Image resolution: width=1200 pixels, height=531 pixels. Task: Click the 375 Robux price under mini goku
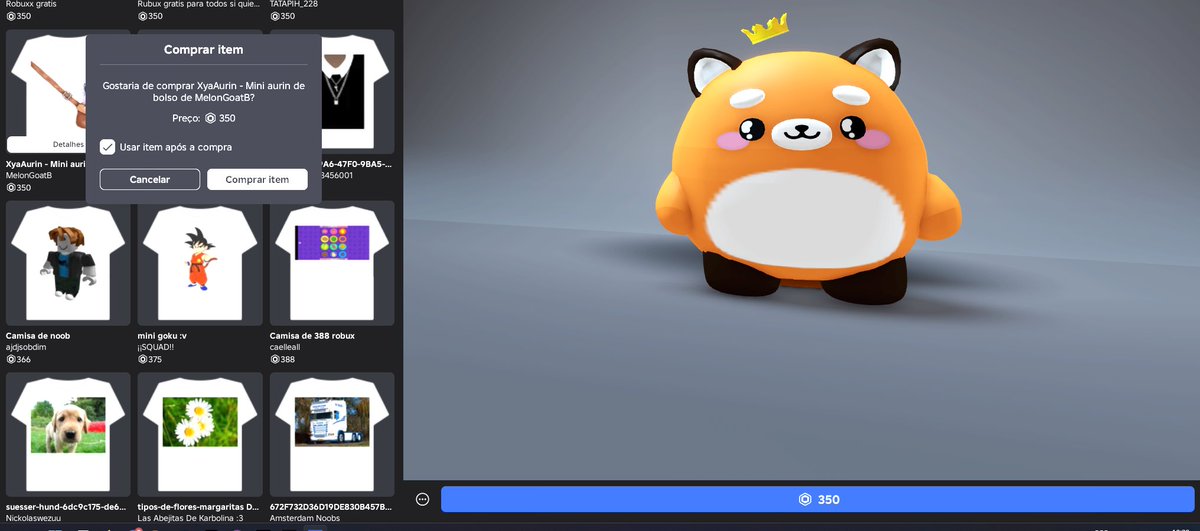click(150, 359)
